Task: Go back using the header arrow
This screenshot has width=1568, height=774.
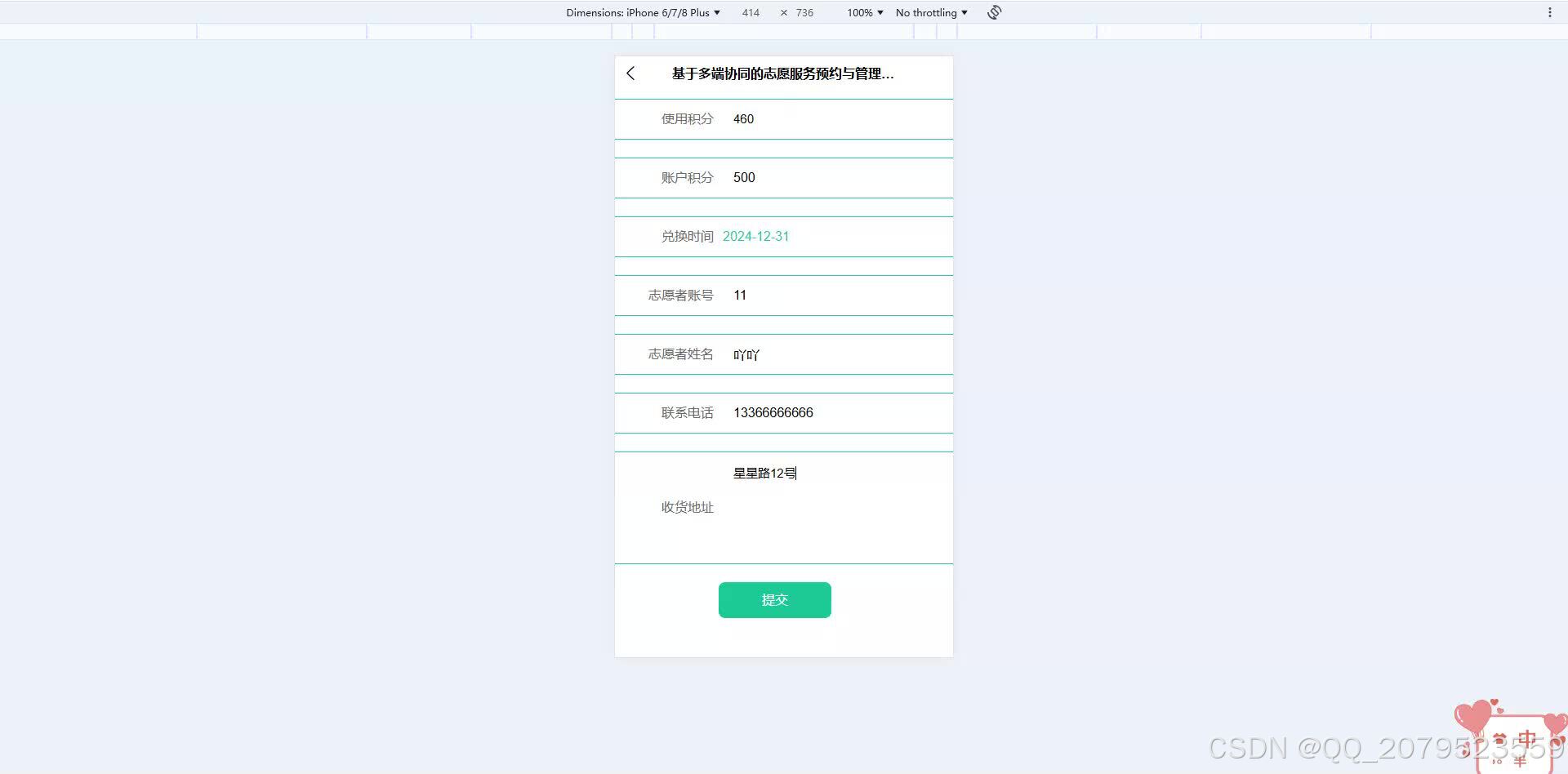Action: [x=630, y=73]
